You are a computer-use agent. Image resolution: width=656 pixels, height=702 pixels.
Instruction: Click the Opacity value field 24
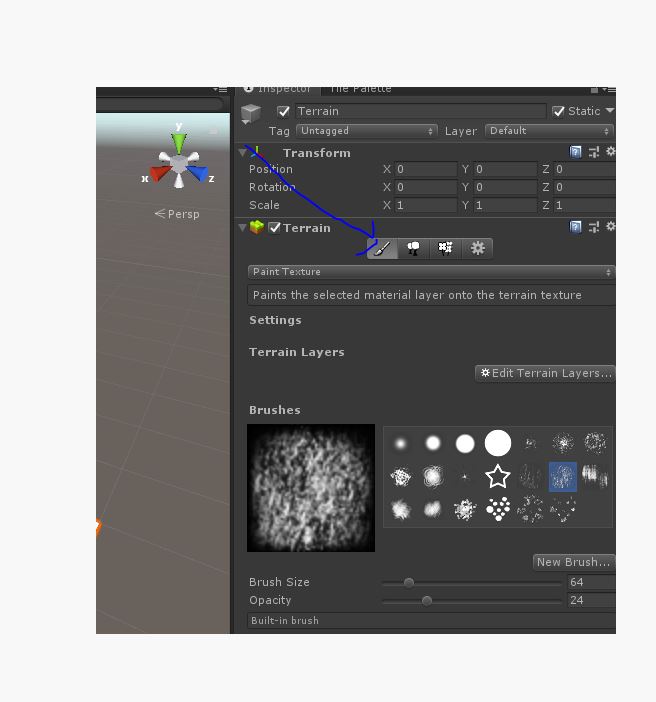591,600
